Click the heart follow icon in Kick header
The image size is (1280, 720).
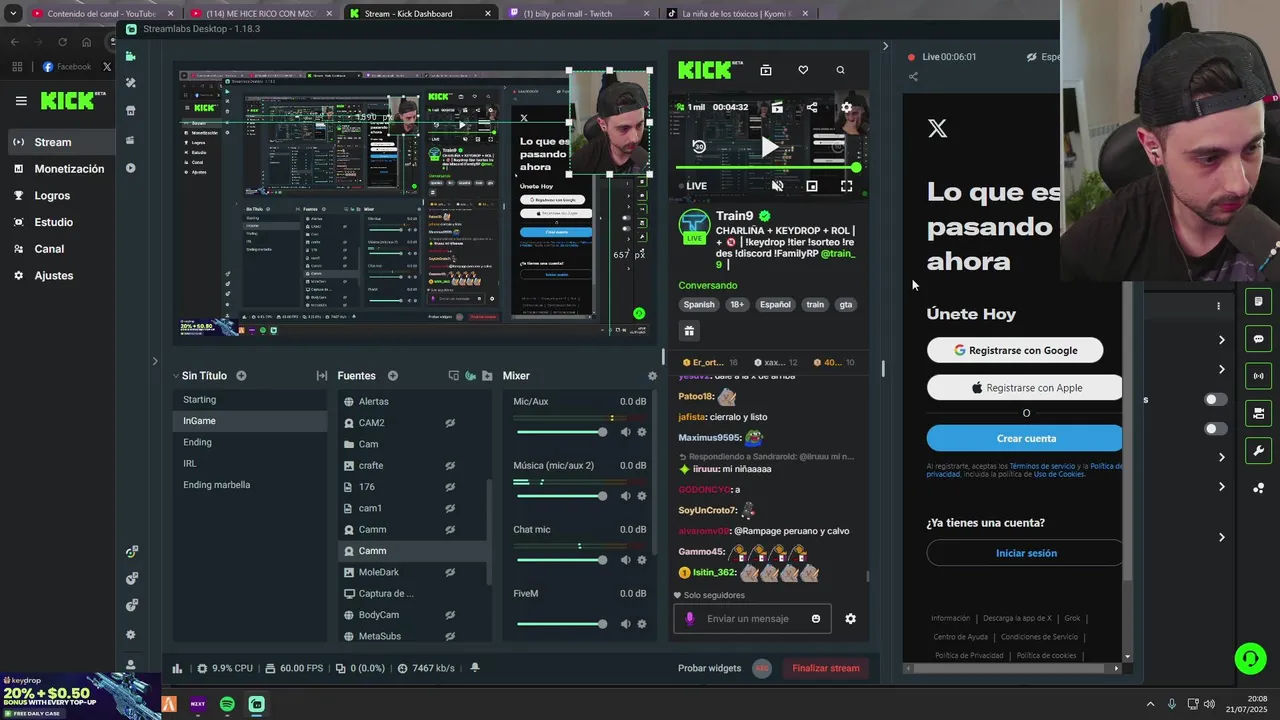point(803,70)
